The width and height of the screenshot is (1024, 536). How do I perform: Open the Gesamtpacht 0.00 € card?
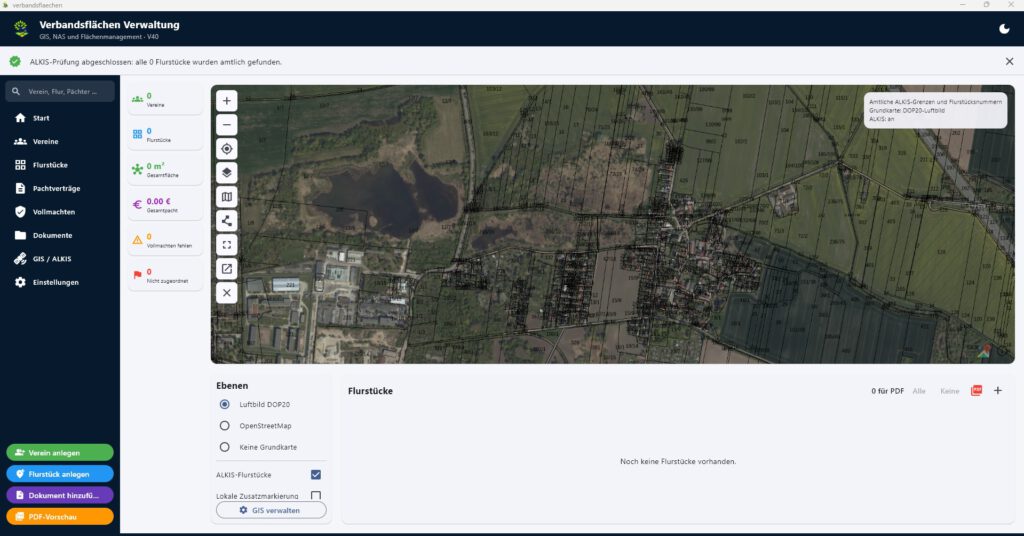(165, 206)
